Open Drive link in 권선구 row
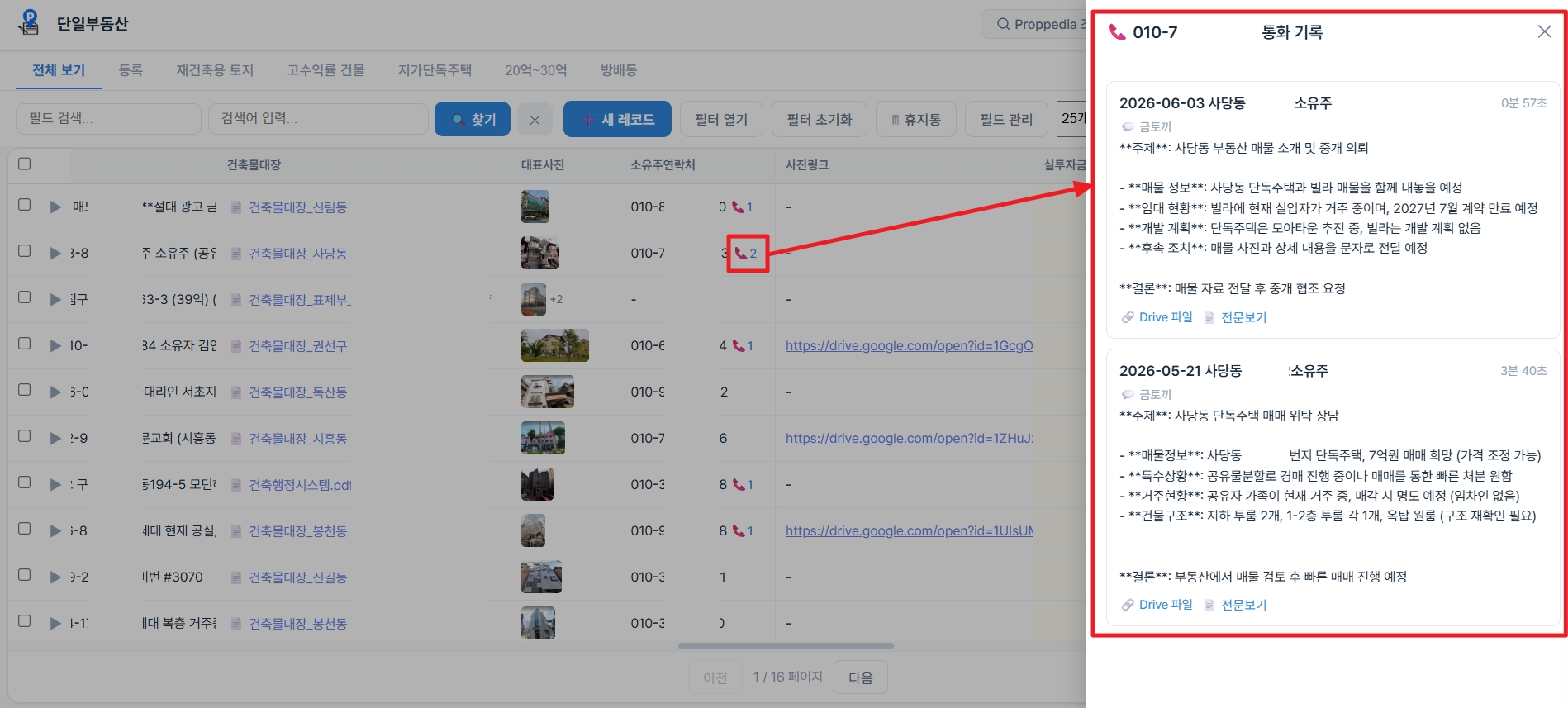This screenshot has height=708, width=1568. [x=910, y=346]
